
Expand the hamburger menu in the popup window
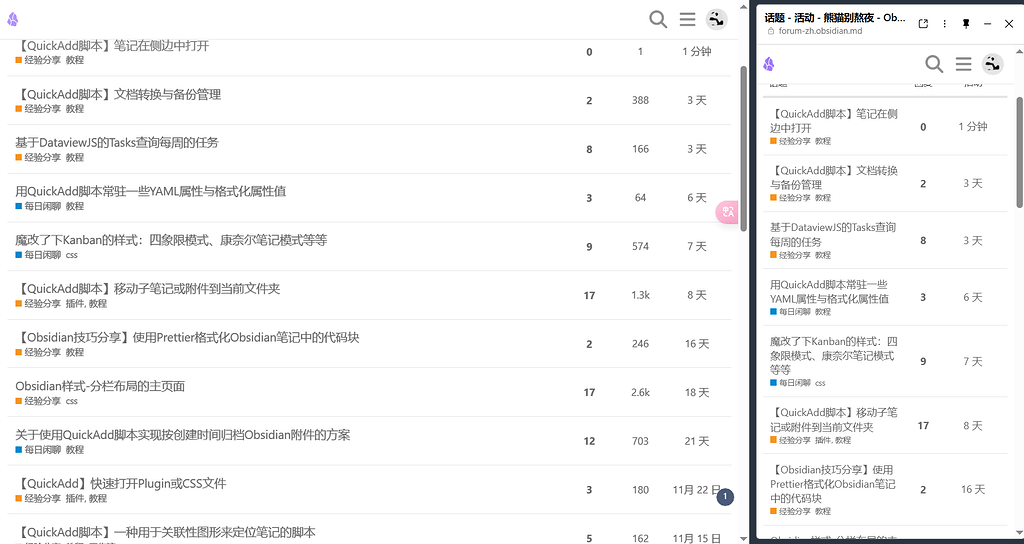[x=963, y=64]
